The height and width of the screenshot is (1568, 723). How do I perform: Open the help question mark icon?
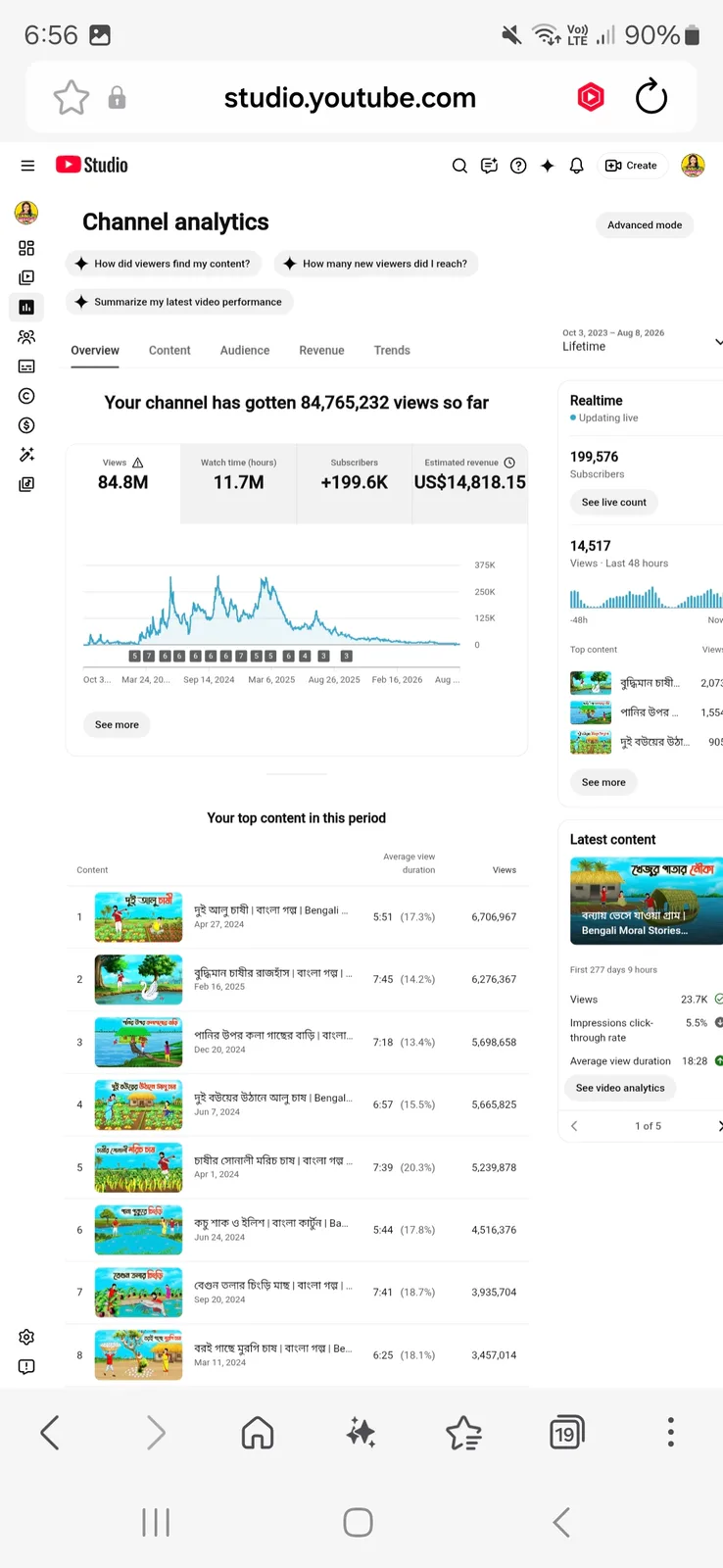(518, 166)
